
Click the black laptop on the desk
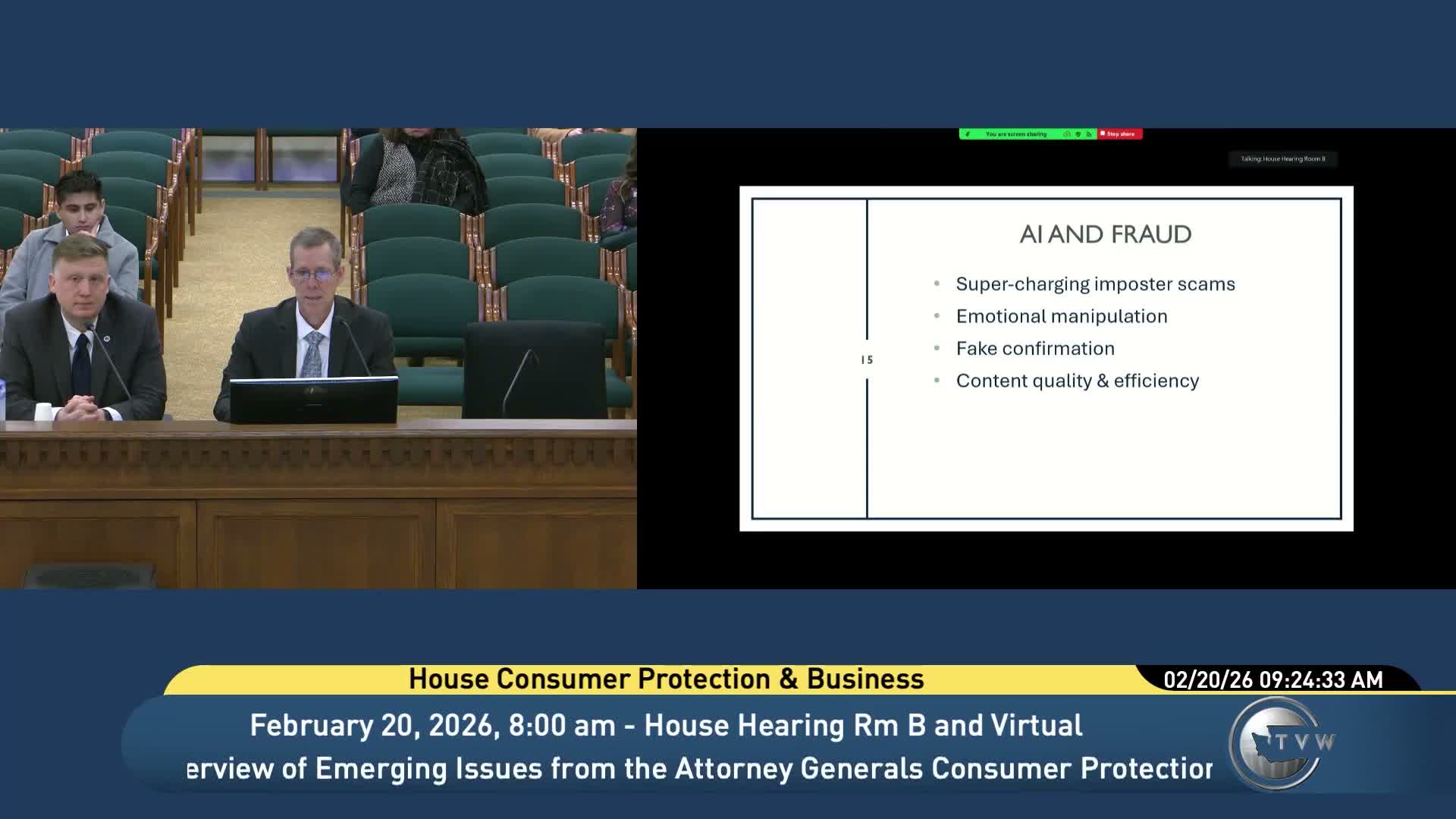tap(313, 400)
